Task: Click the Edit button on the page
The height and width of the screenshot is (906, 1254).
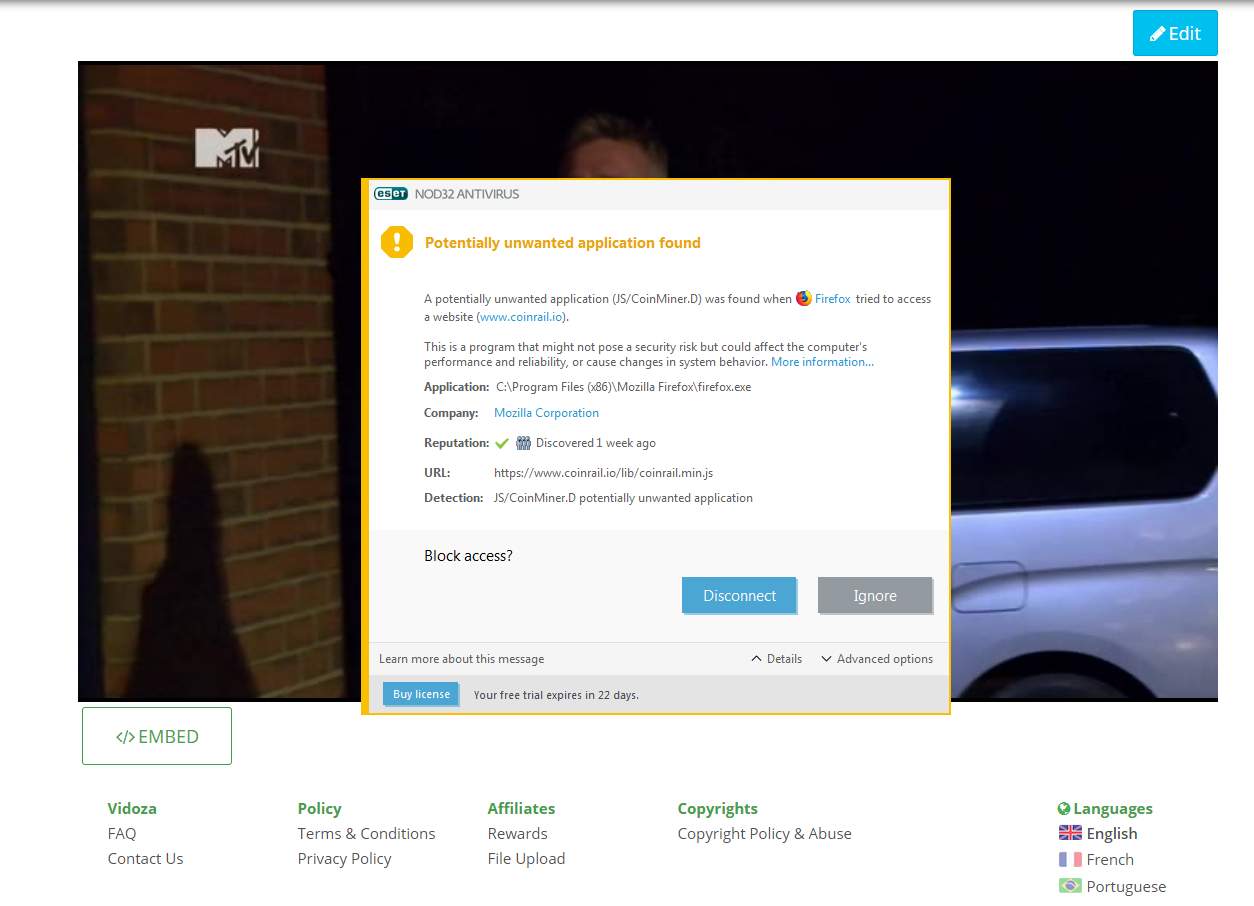Action: (x=1175, y=33)
